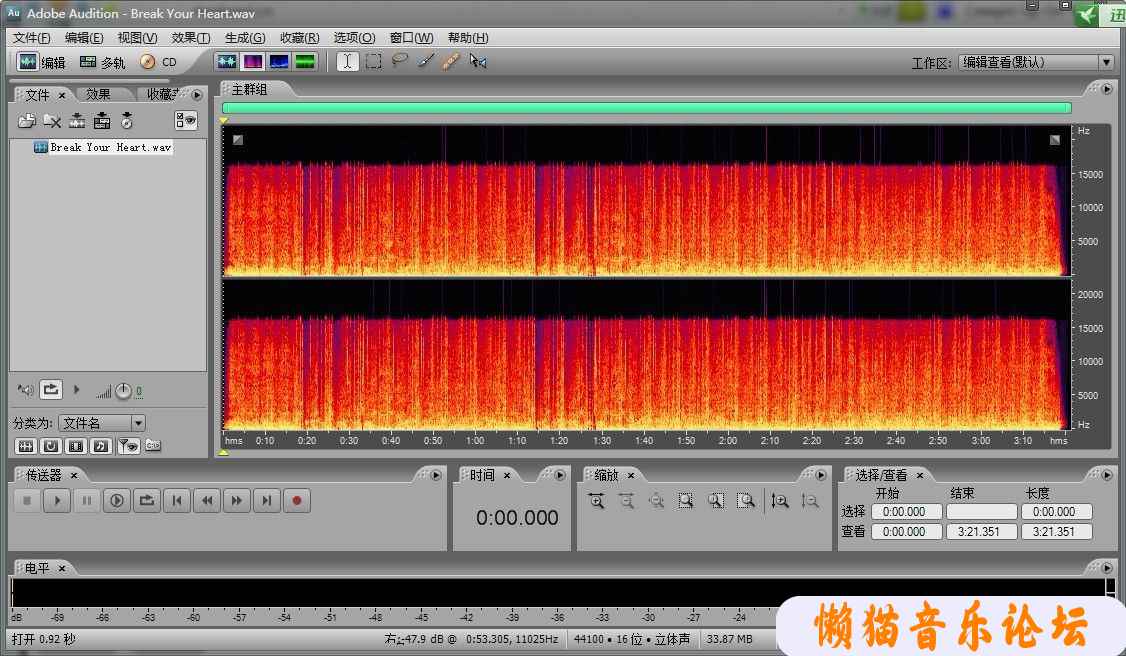
Task: Choose the Lasso Selection tool
Action: tap(399, 61)
